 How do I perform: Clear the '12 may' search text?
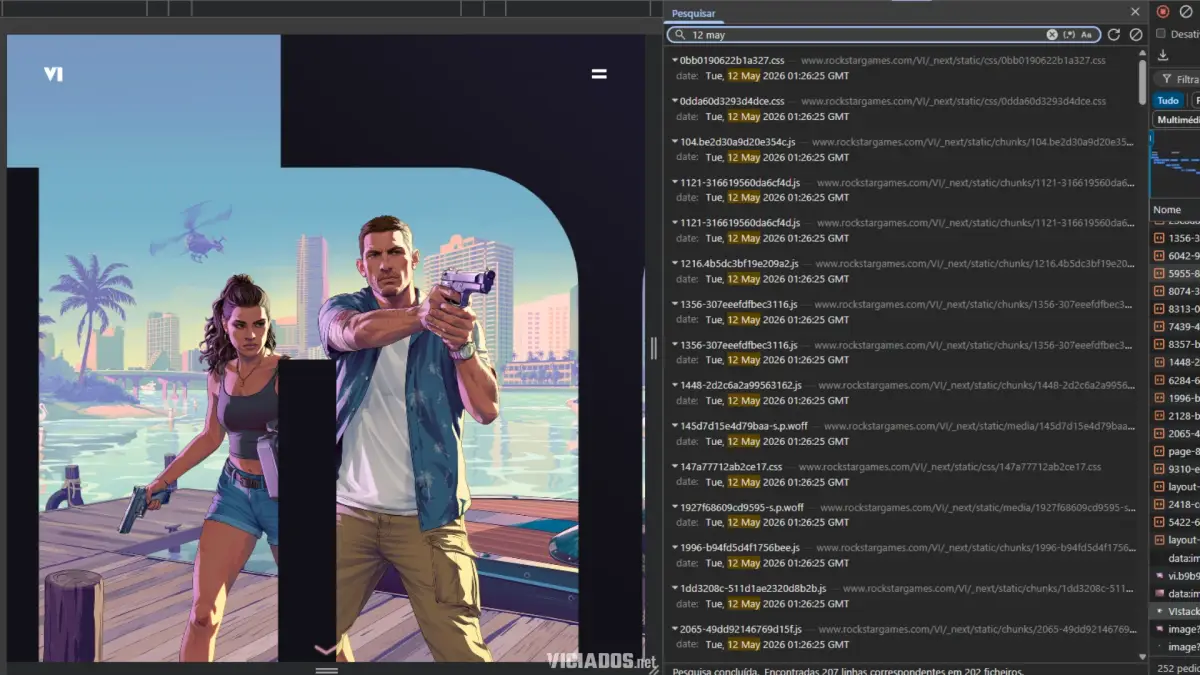pyautogui.click(x=1052, y=35)
